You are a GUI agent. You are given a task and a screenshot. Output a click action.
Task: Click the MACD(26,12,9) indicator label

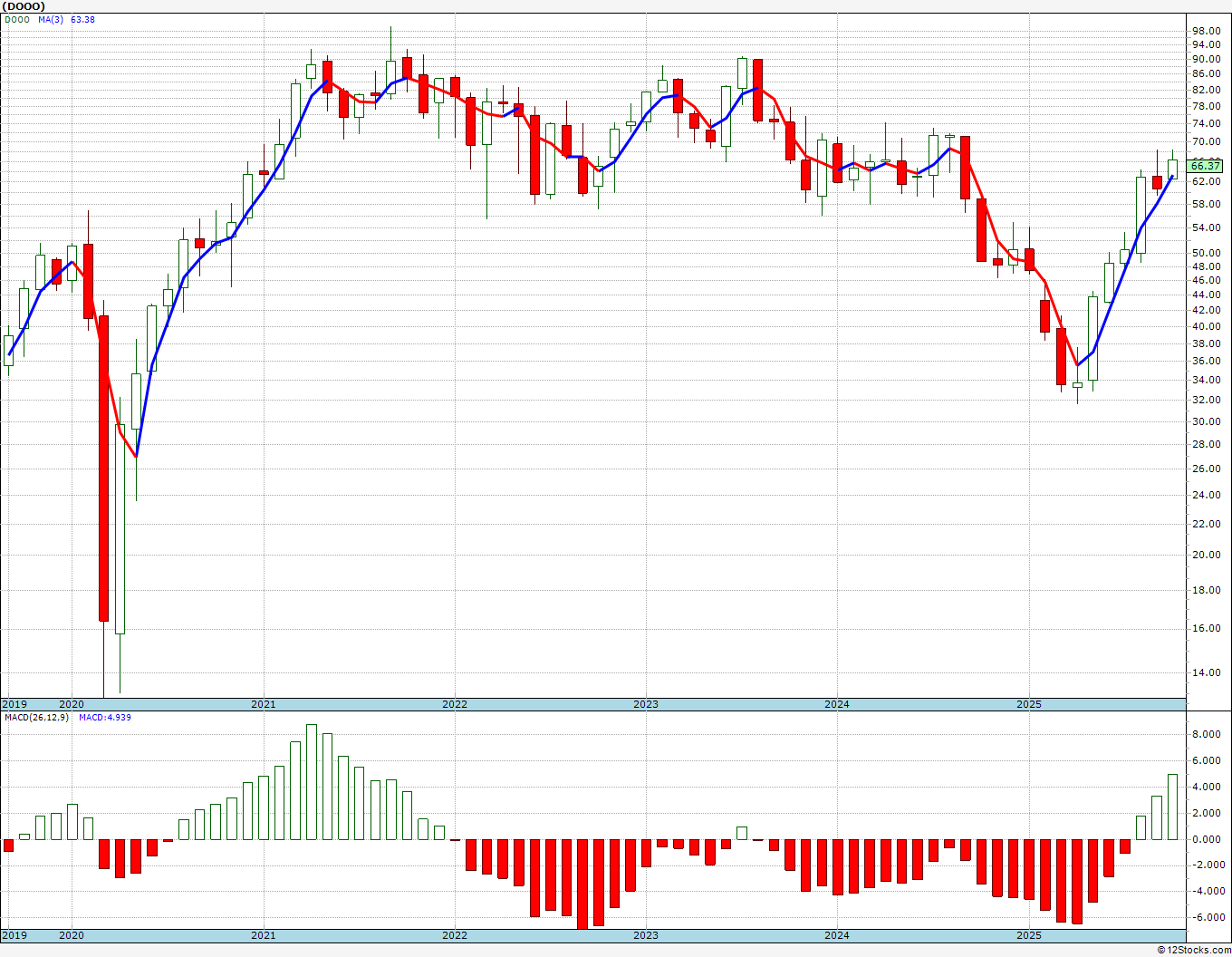pos(35,717)
